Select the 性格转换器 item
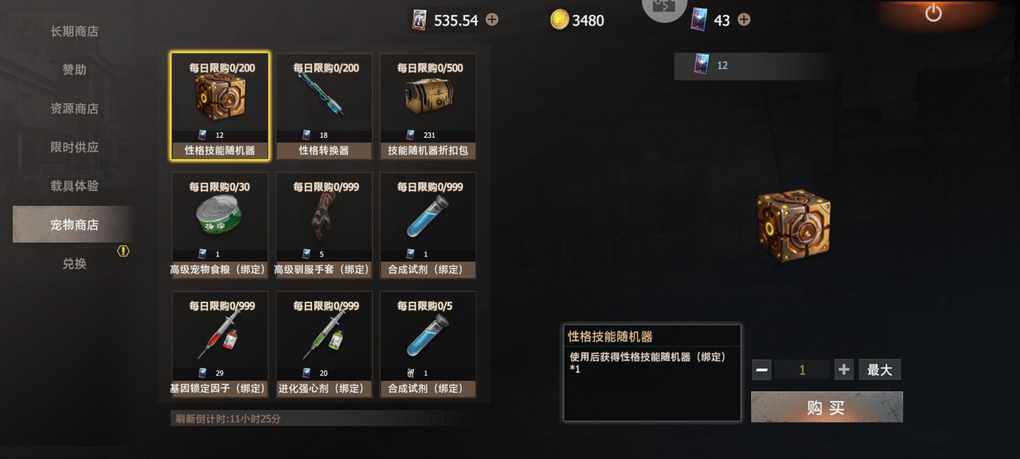The image size is (1020, 459). [x=324, y=106]
